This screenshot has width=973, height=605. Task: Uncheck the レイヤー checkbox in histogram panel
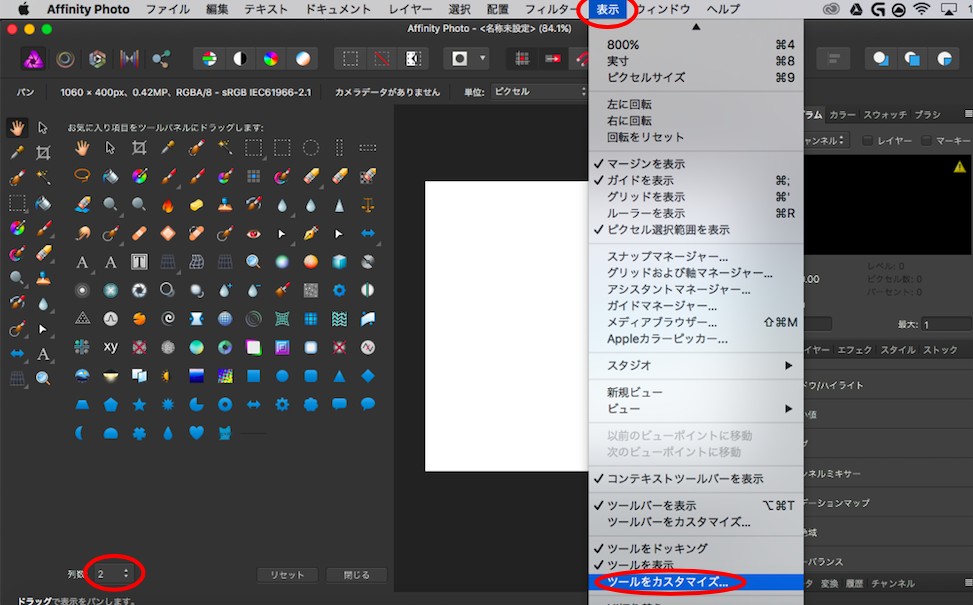click(x=868, y=141)
